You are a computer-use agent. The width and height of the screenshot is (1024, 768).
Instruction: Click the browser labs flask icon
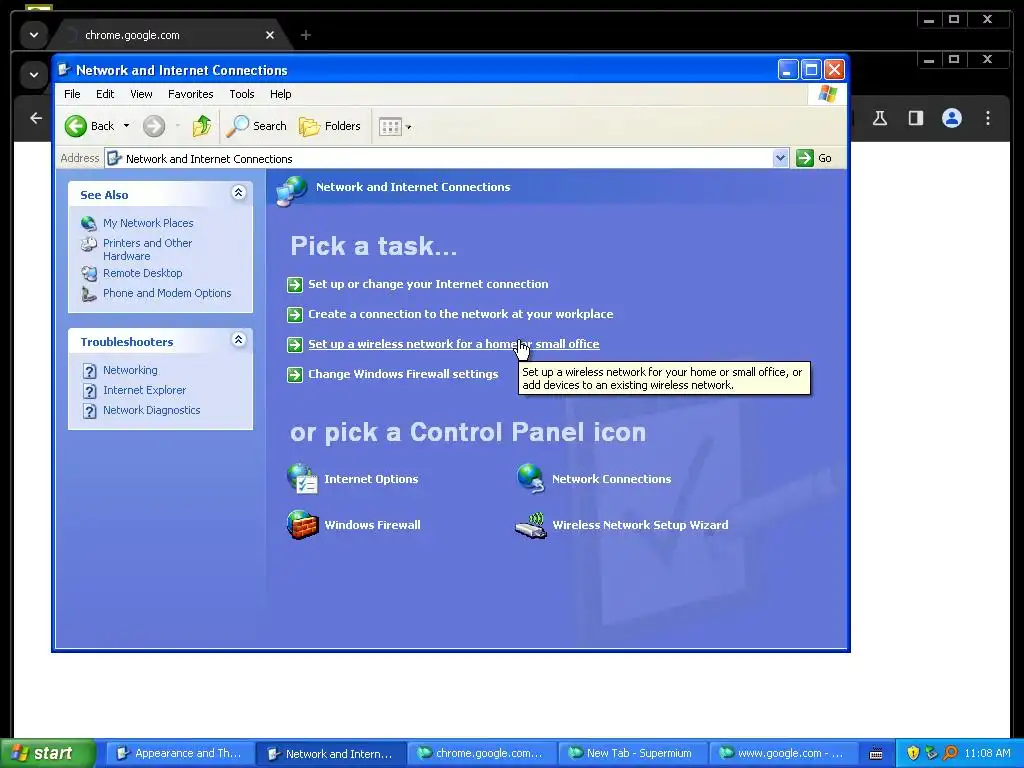coord(880,118)
